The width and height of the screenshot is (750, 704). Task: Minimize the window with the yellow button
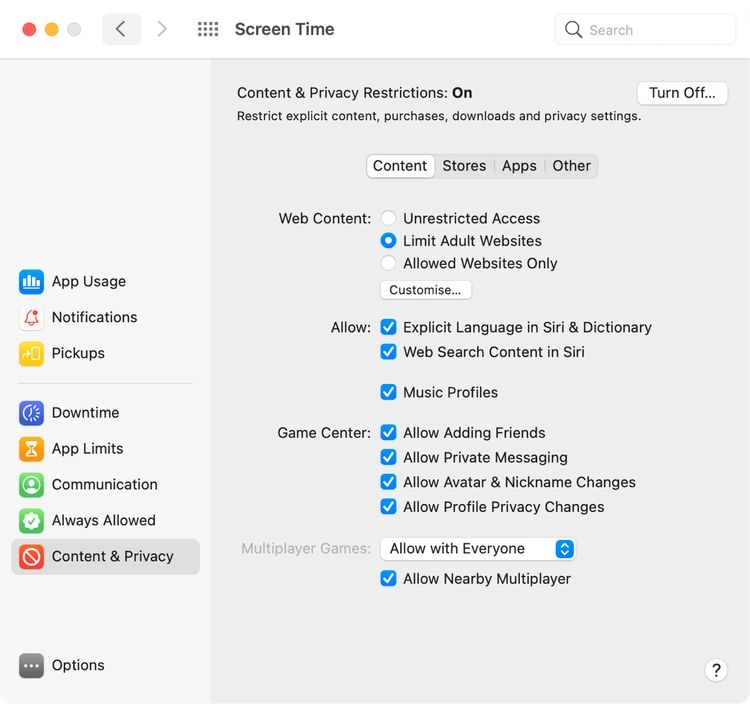pyautogui.click(x=52, y=30)
